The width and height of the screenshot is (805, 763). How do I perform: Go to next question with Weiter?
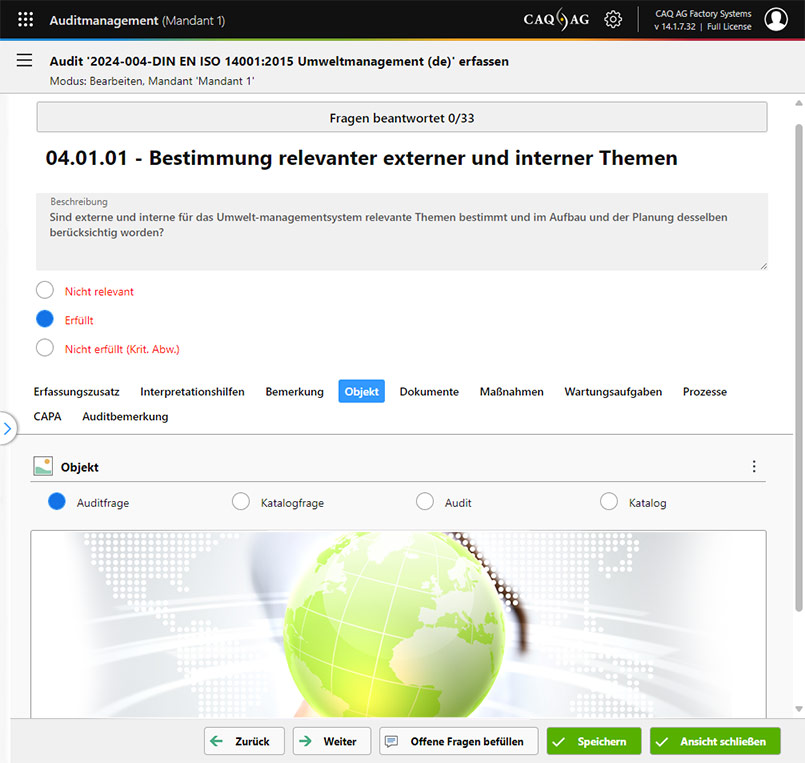point(331,741)
